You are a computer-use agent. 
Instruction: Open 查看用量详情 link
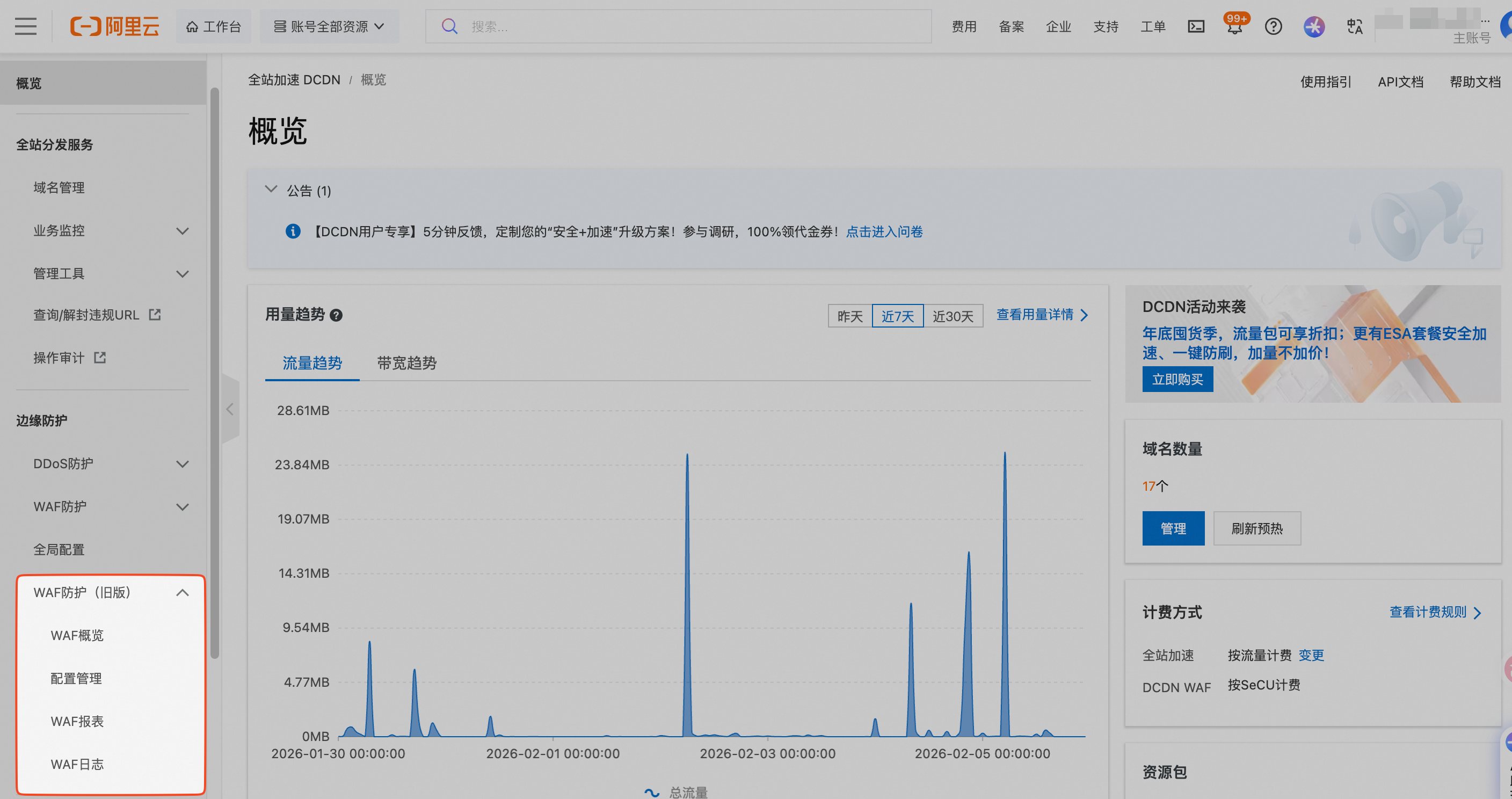1042,315
